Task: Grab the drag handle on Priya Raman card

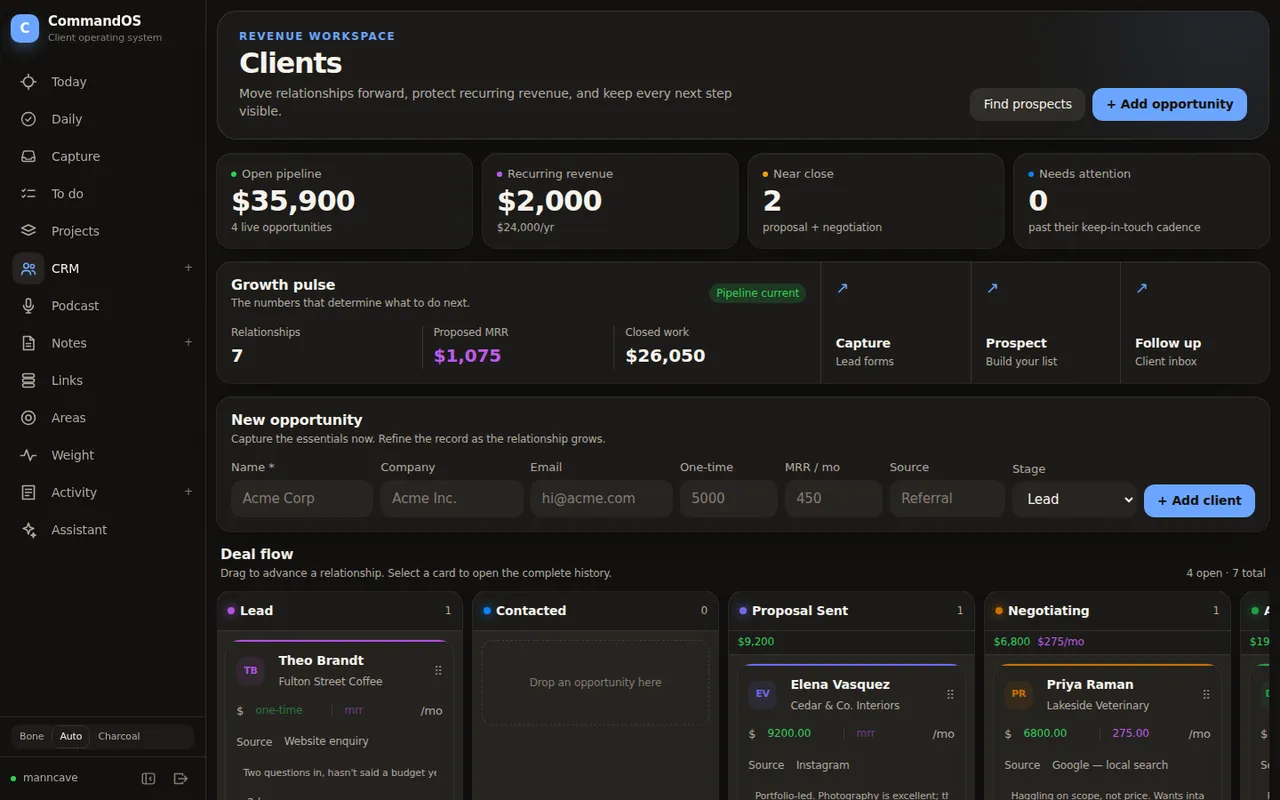Action: point(1206,694)
